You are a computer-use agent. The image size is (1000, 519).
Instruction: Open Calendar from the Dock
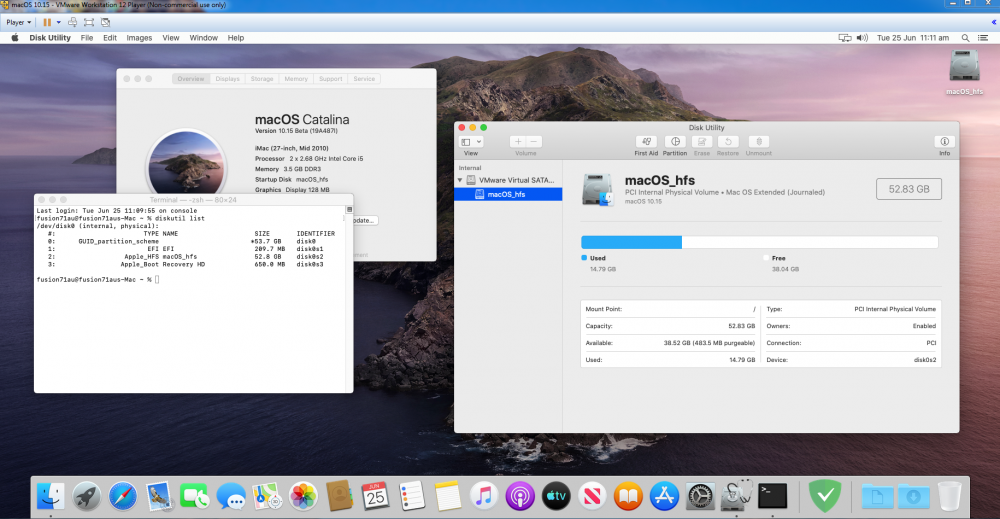click(x=376, y=495)
